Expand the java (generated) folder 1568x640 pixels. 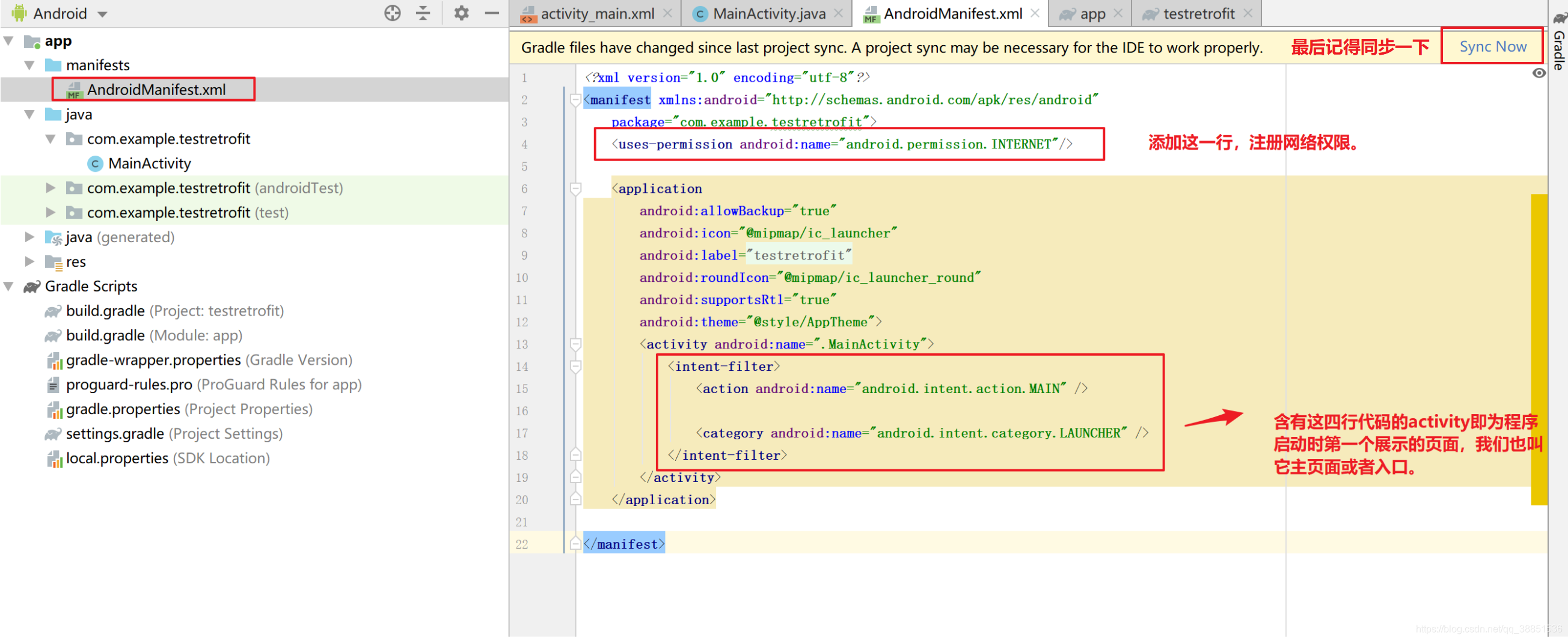[29, 237]
